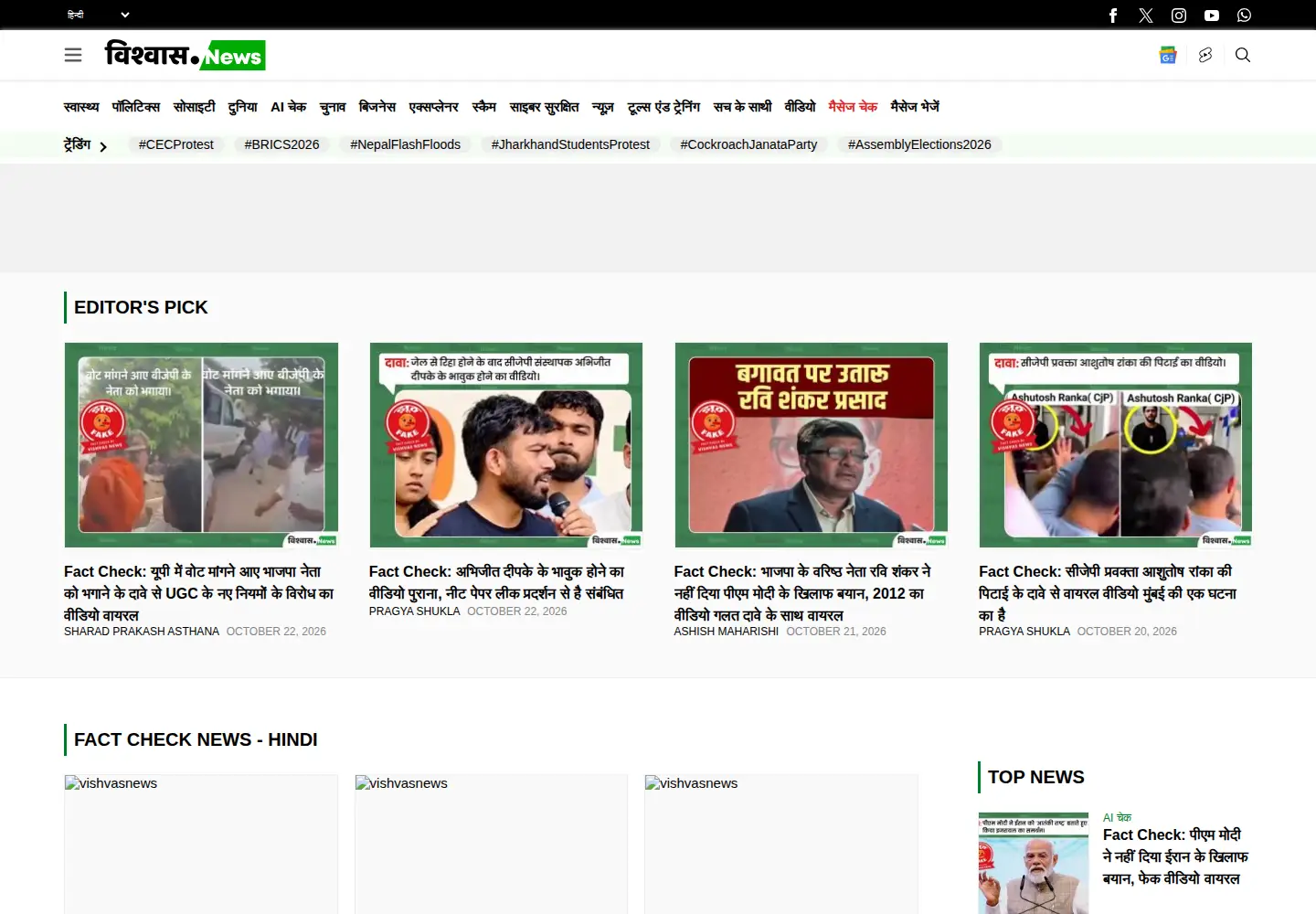Open the वीडियो section

800,107
